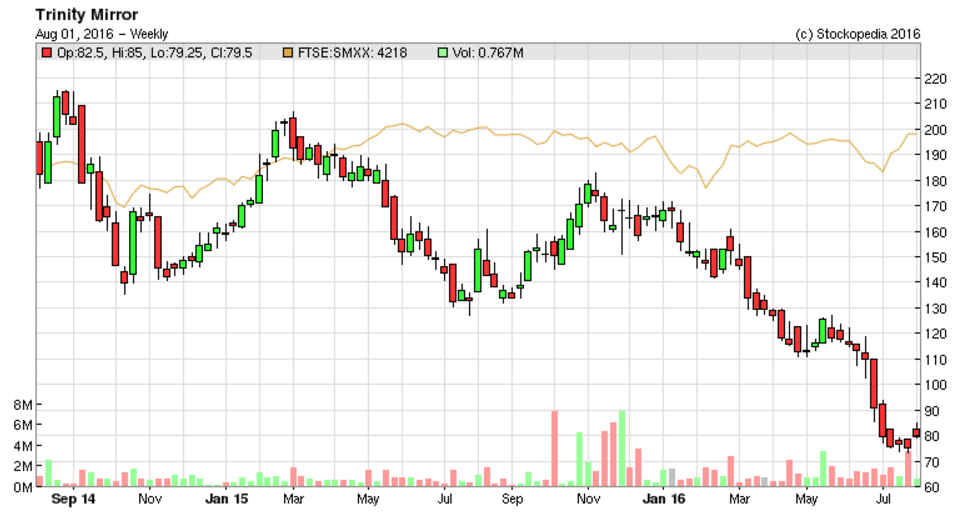Click the orange FTSE:SMXX legend swatch
The width and height of the screenshot is (960, 519).
click(288, 53)
